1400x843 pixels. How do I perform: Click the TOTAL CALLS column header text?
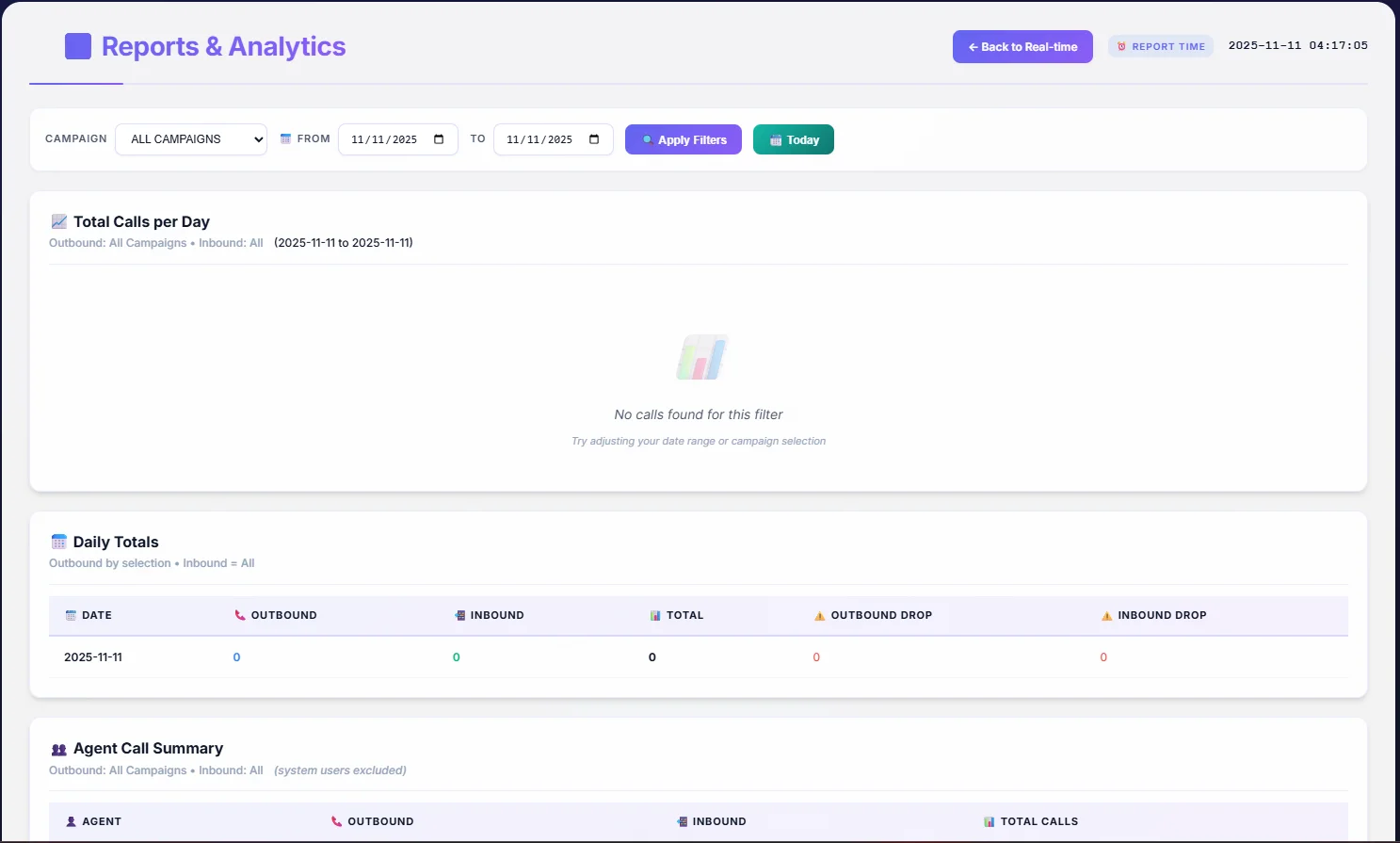pos(1039,821)
